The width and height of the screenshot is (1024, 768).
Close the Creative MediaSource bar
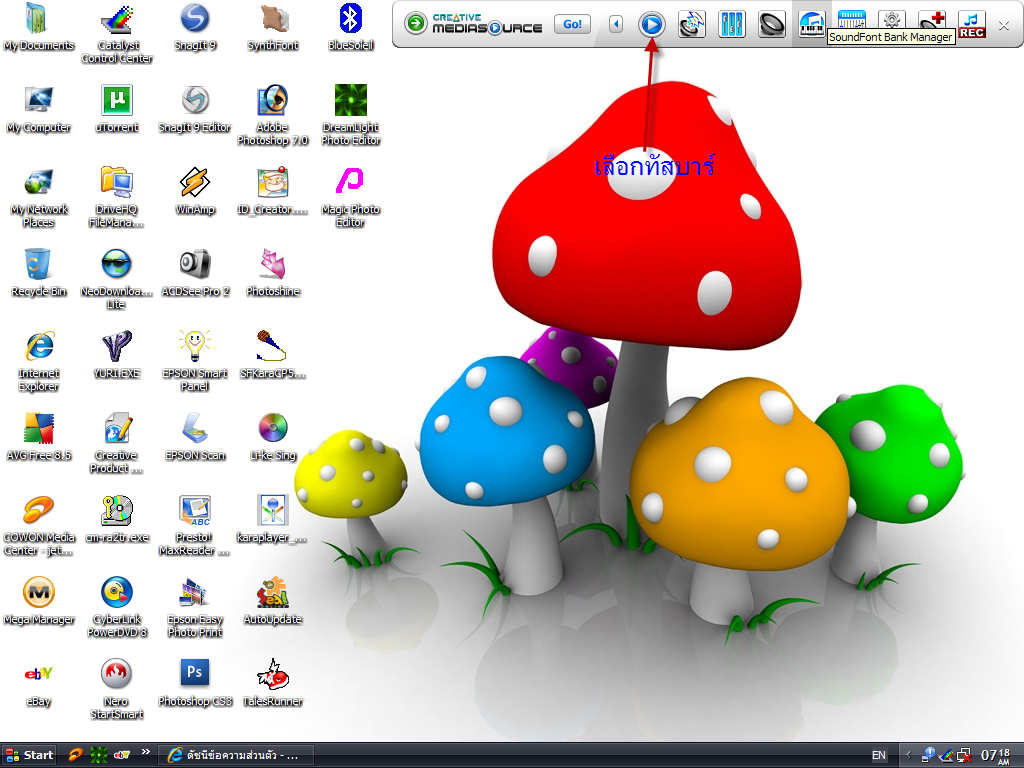(1004, 25)
